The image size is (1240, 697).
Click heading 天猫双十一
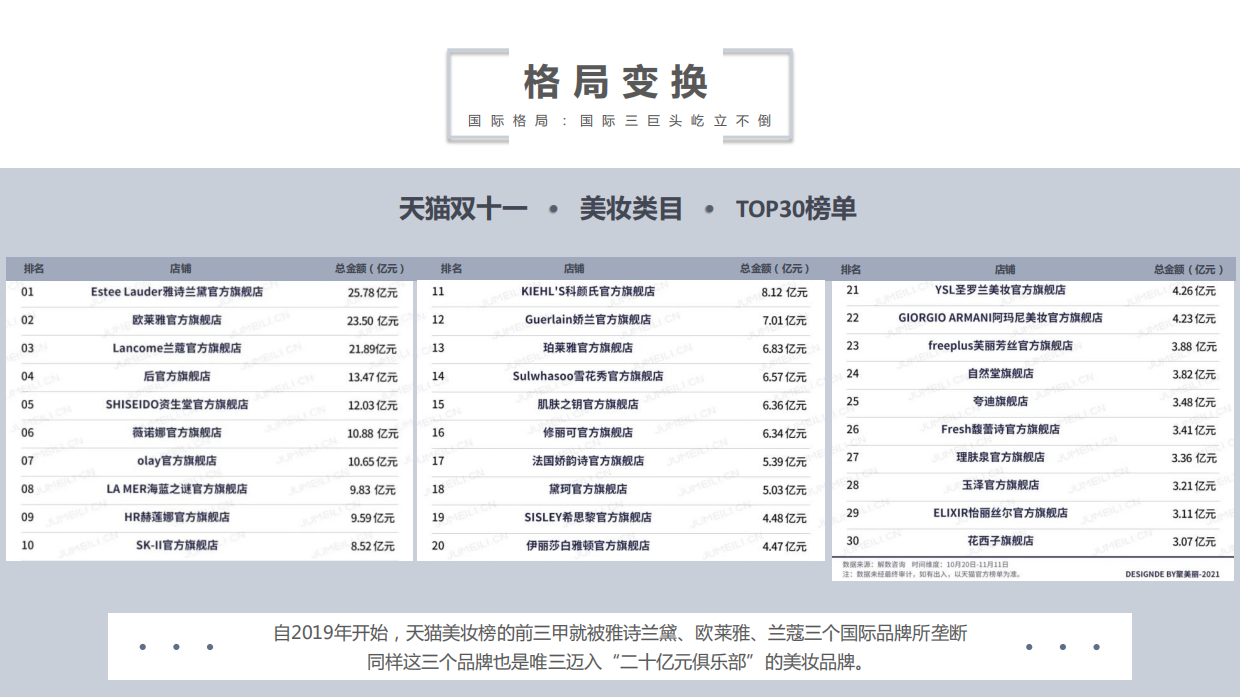tap(463, 209)
